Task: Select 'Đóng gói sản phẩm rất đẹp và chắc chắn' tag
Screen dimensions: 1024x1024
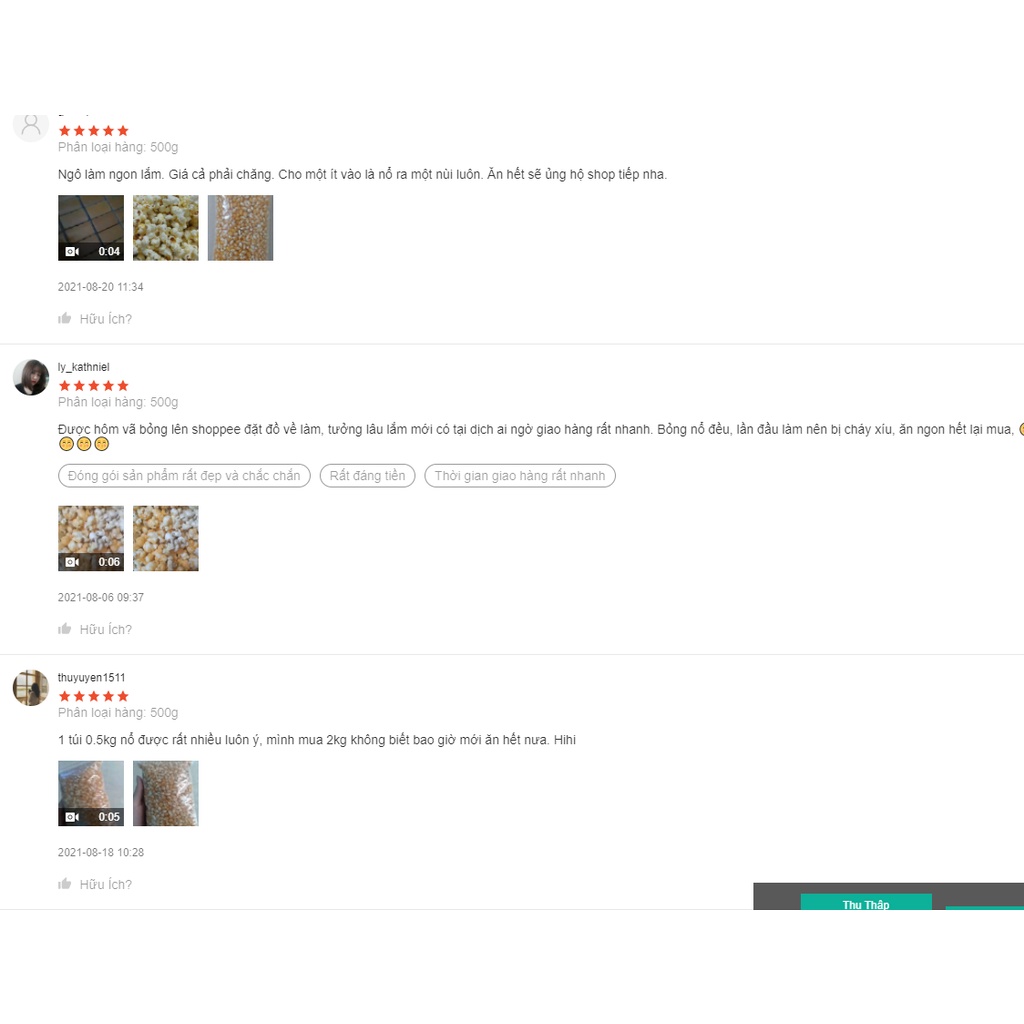Action: pos(184,475)
